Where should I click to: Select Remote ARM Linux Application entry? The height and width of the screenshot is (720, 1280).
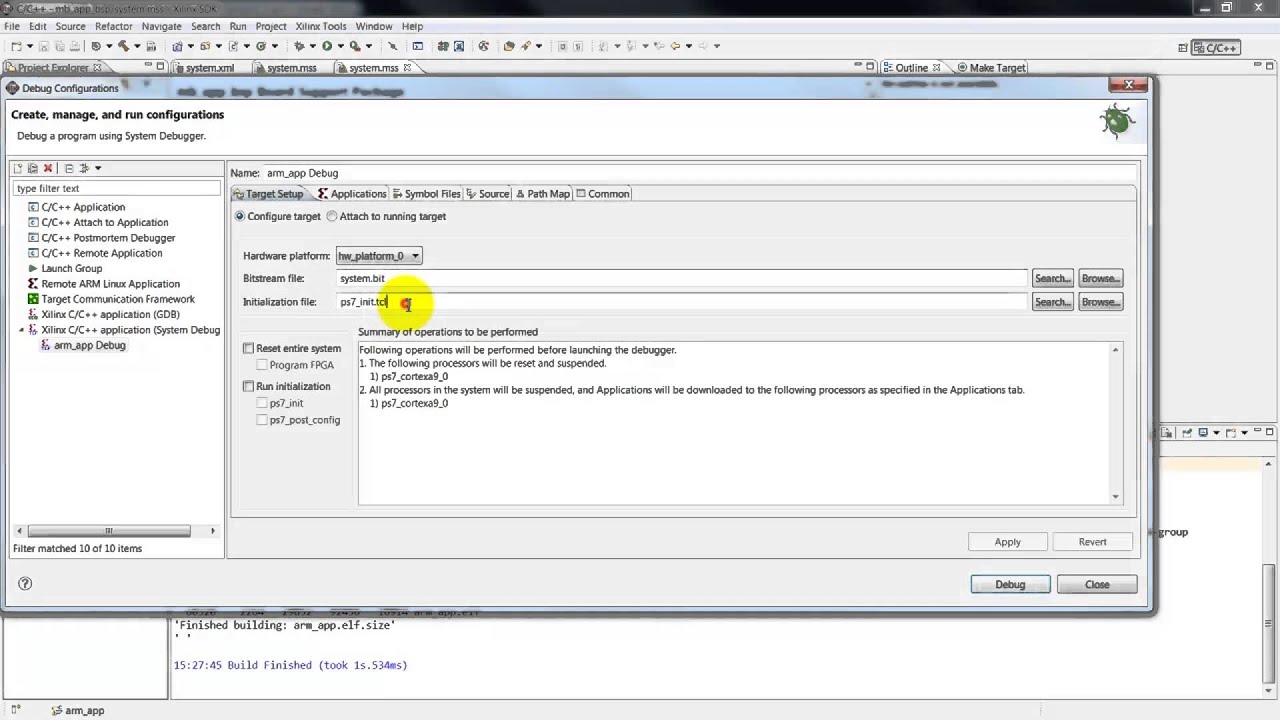110,284
